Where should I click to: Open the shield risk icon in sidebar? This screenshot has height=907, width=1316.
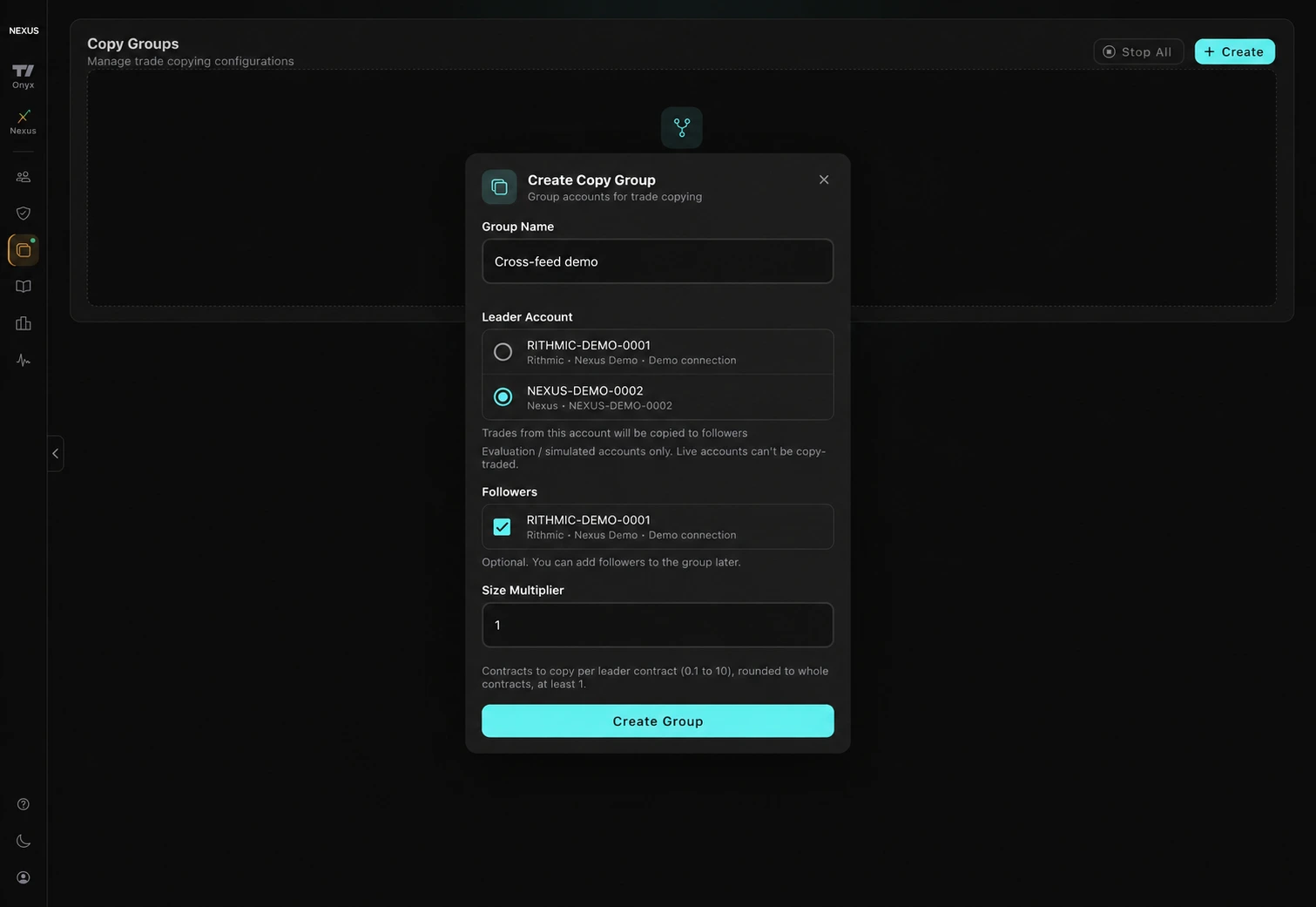pyautogui.click(x=24, y=213)
